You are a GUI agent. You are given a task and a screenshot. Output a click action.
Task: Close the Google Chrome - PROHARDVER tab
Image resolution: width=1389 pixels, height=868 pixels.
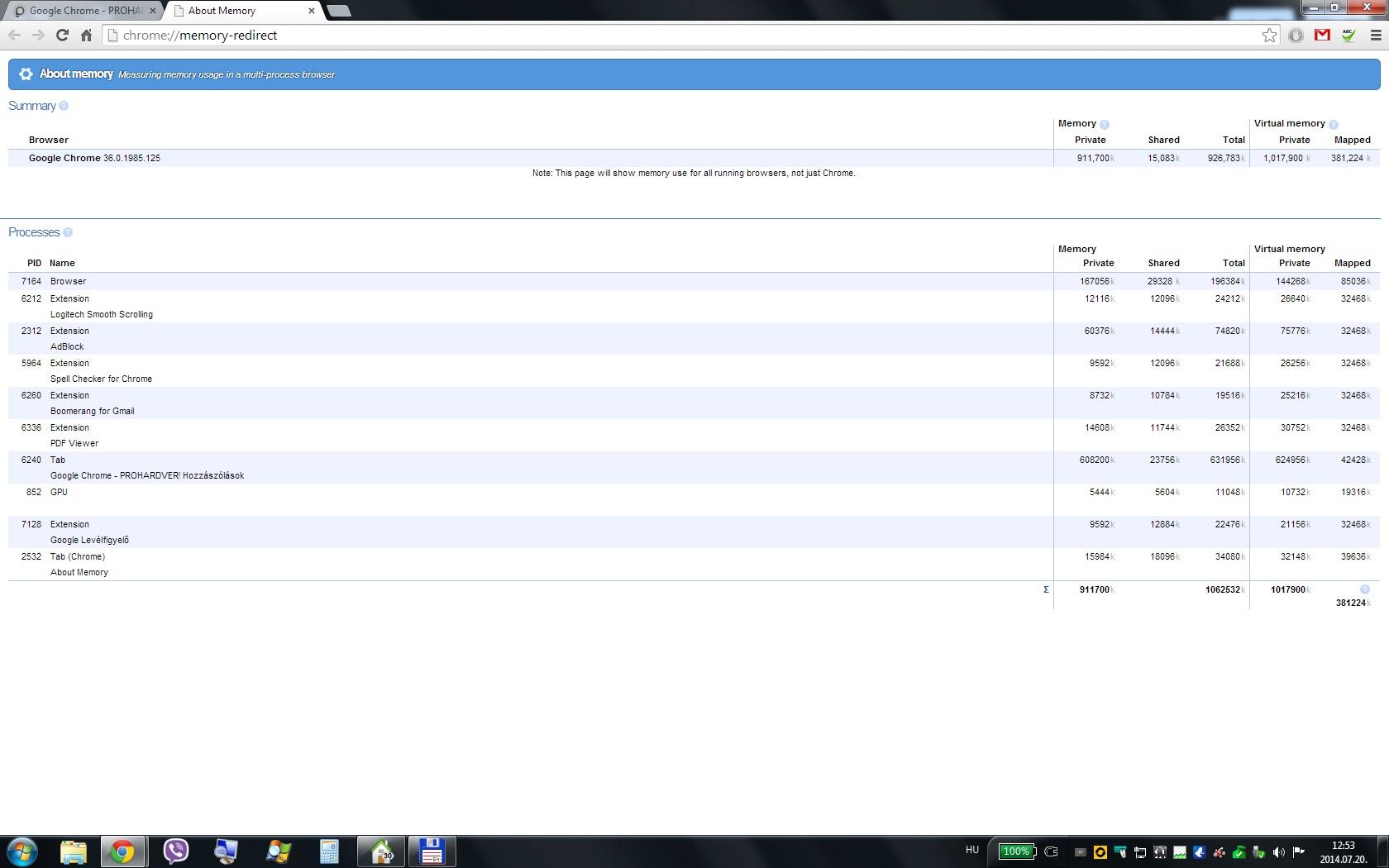[x=153, y=11]
